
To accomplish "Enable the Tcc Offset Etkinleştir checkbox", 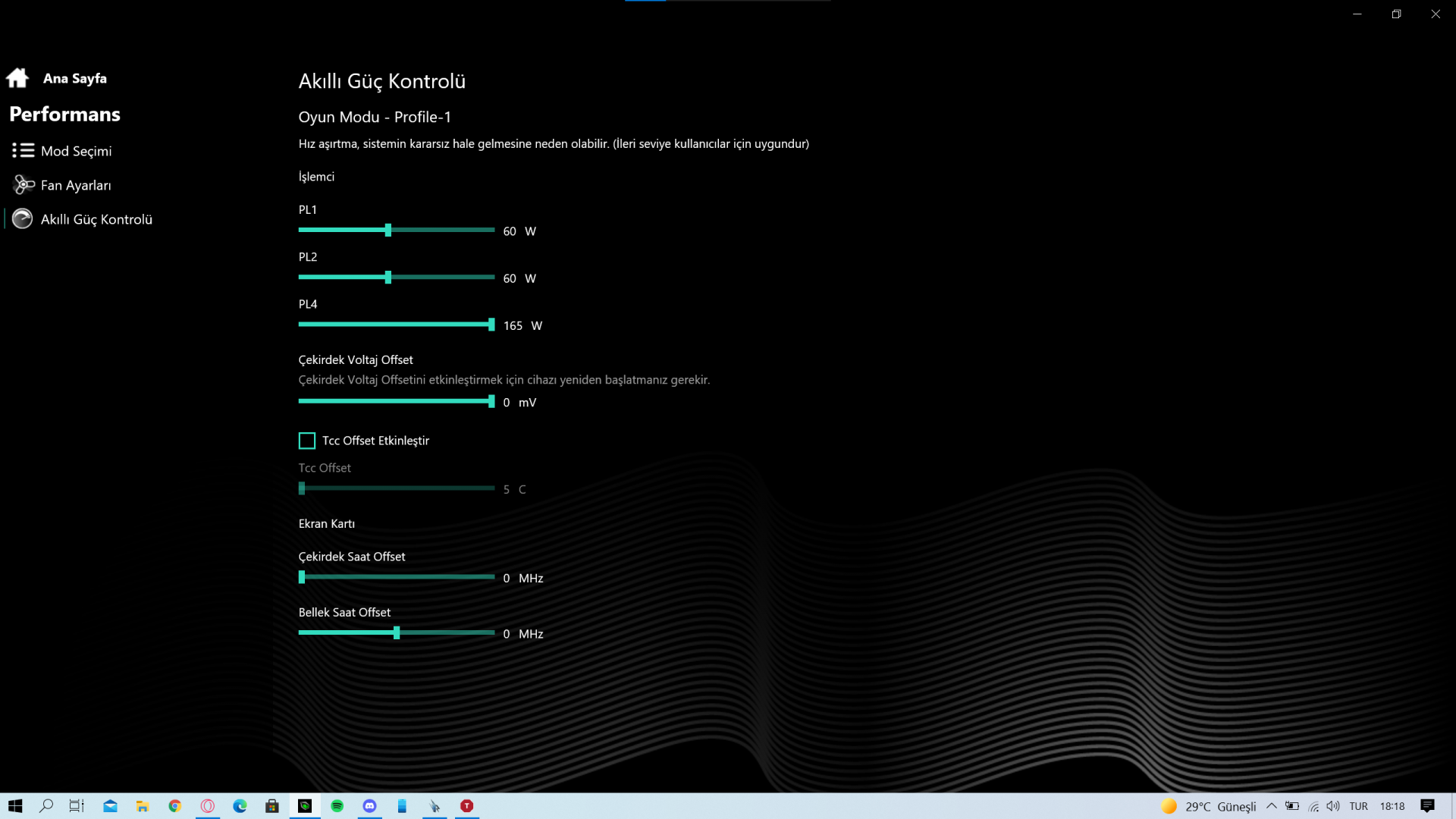I will [x=307, y=441].
